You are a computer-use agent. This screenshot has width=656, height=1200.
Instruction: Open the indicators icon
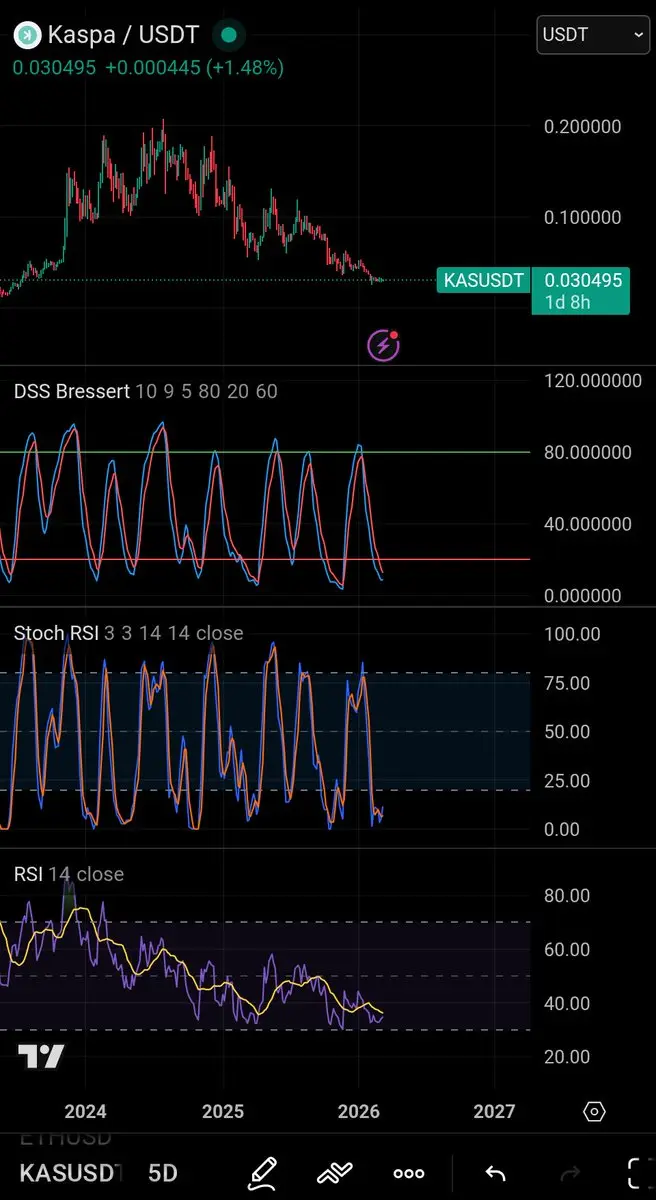[337, 1172]
